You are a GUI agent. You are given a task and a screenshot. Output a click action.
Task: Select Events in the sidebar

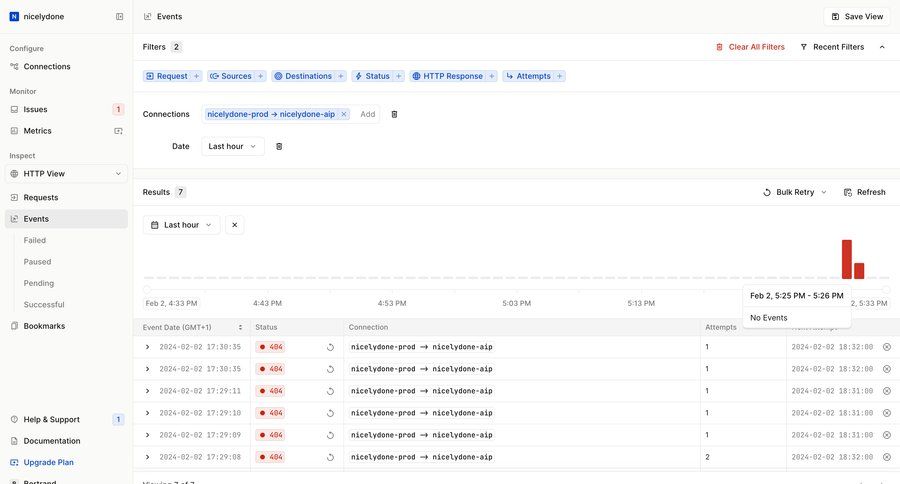[67, 219]
